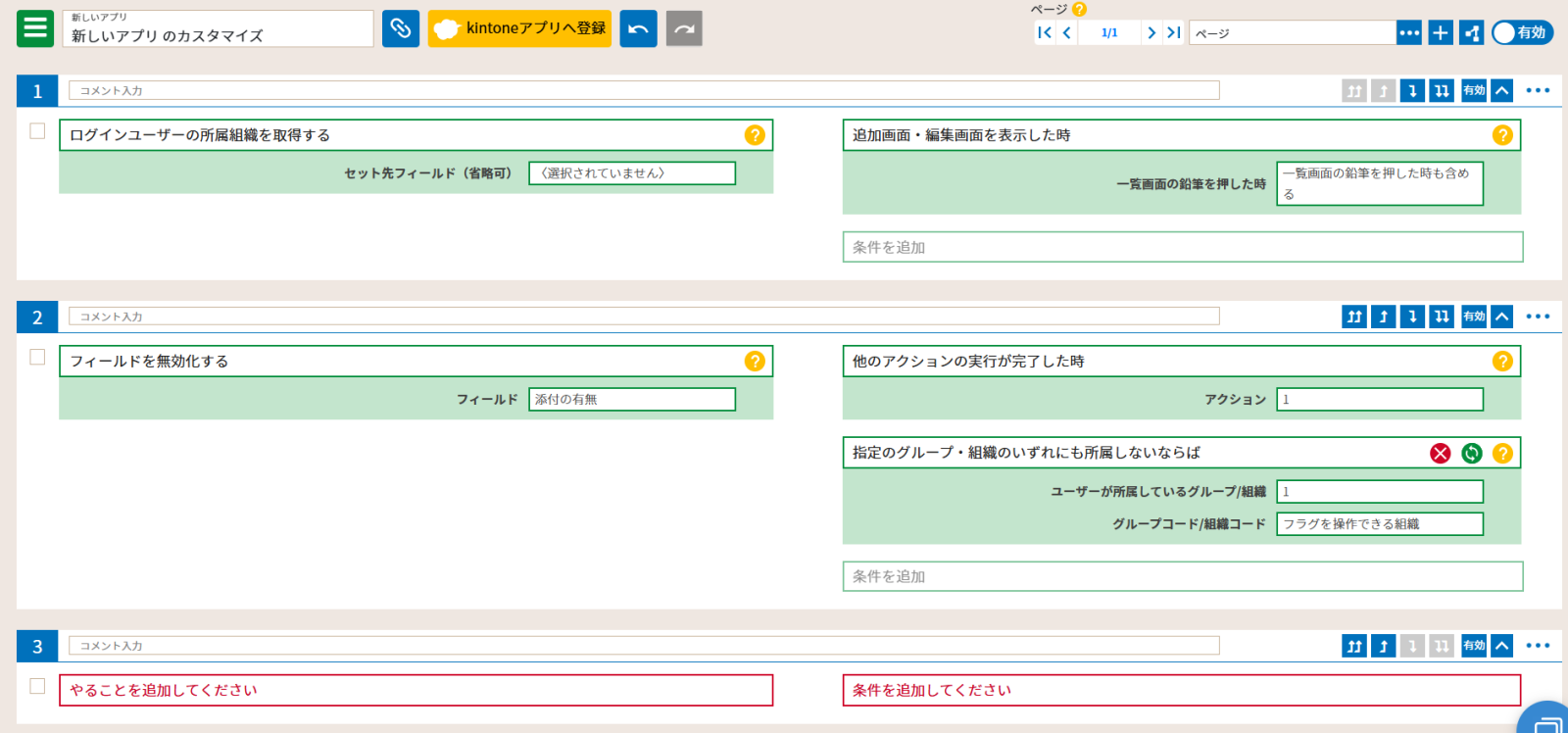Open the three-dot menu for row 1
This screenshot has width=1568, height=733.
1538,91
